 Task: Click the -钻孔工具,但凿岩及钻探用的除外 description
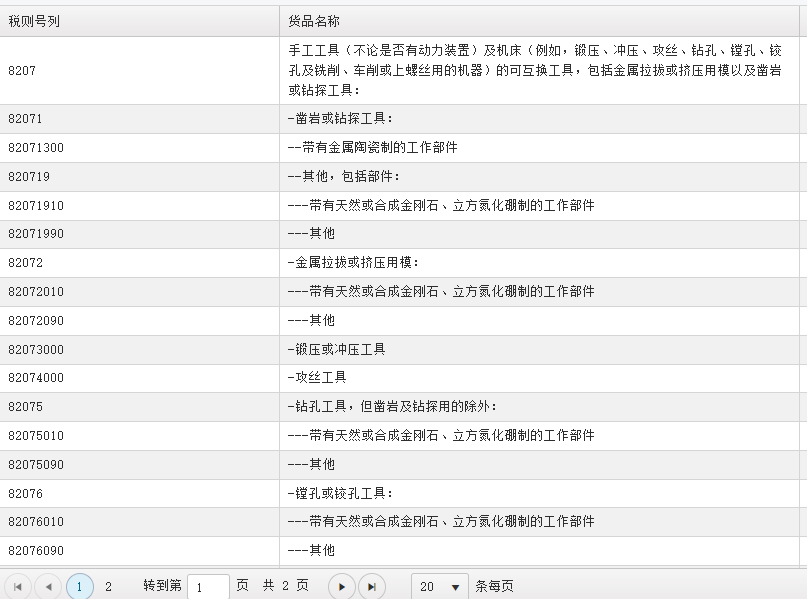pyautogui.click(x=392, y=406)
